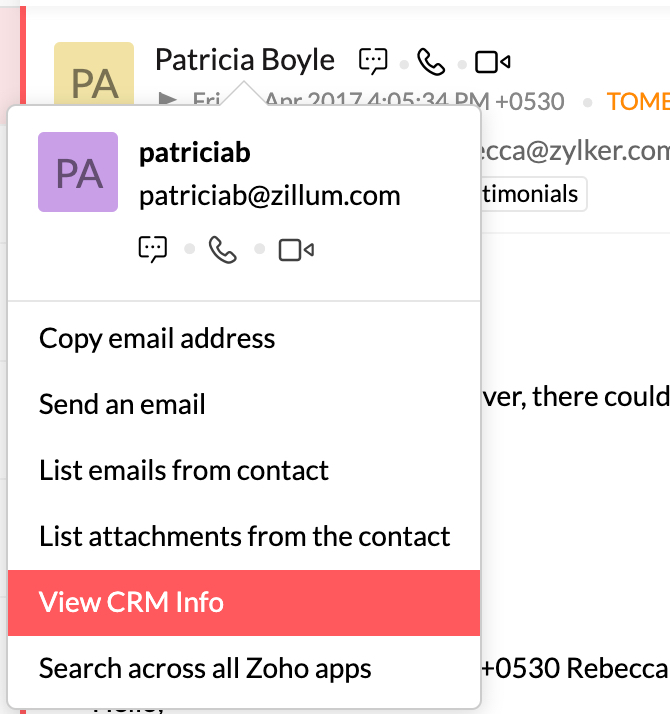
Task: Select Send an email option
Action: click(x=122, y=404)
